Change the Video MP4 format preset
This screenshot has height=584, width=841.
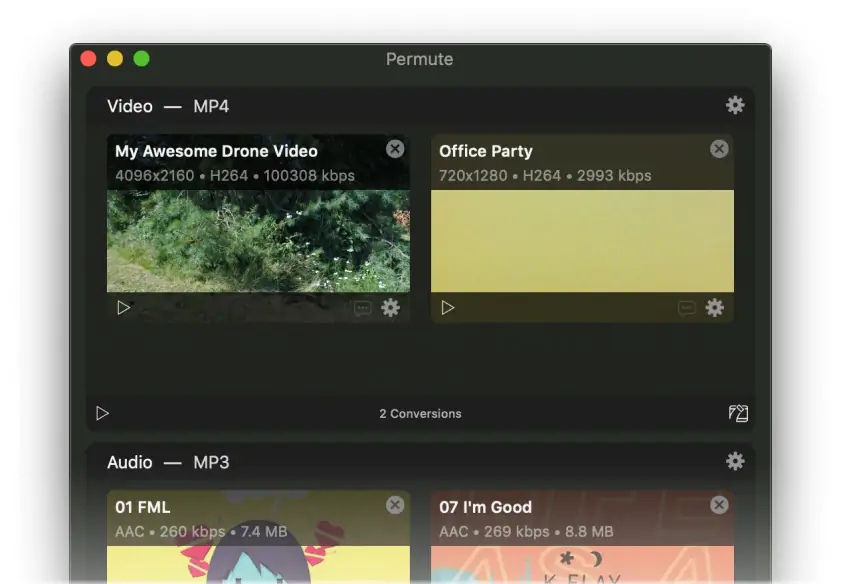(x=211, y=106)
